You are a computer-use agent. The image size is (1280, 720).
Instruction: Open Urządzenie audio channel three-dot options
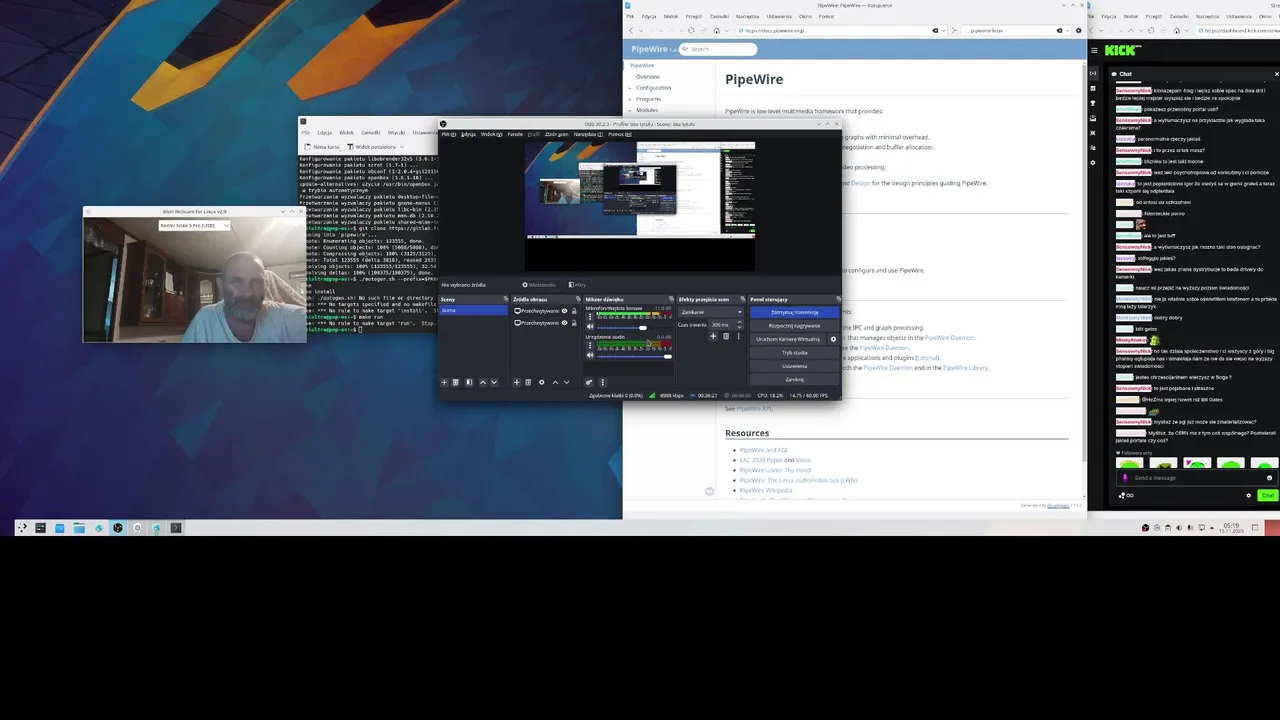pyautogui.click(x=590, y=345)
